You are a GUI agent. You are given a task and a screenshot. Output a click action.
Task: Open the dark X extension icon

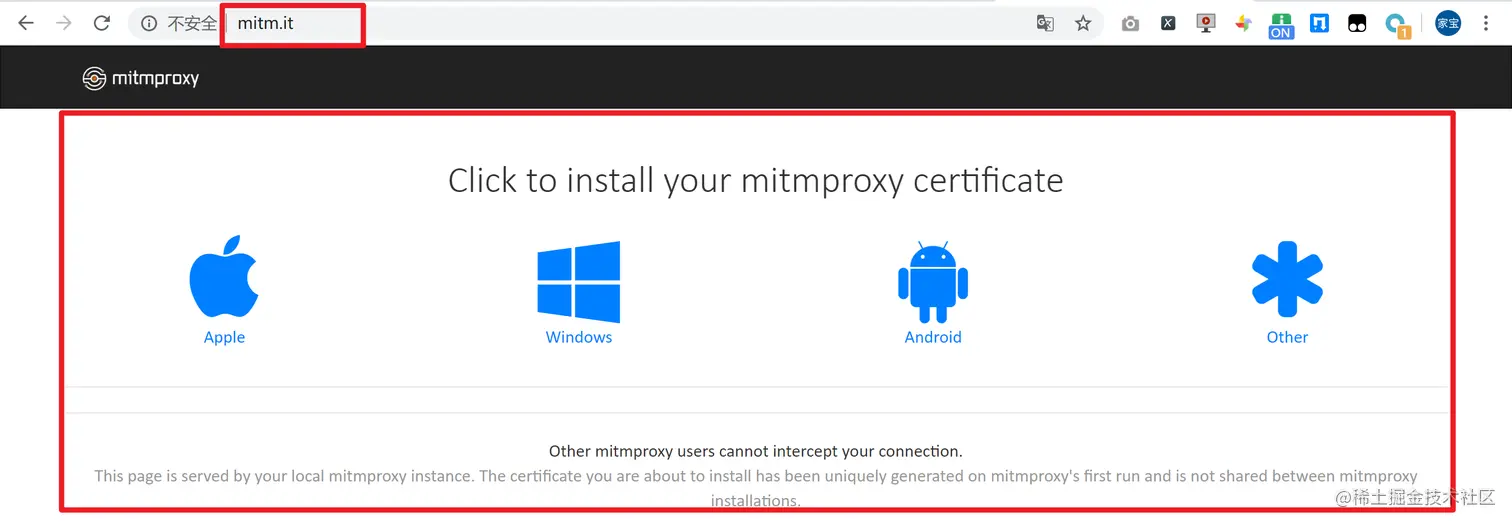tap(1168, 23)
